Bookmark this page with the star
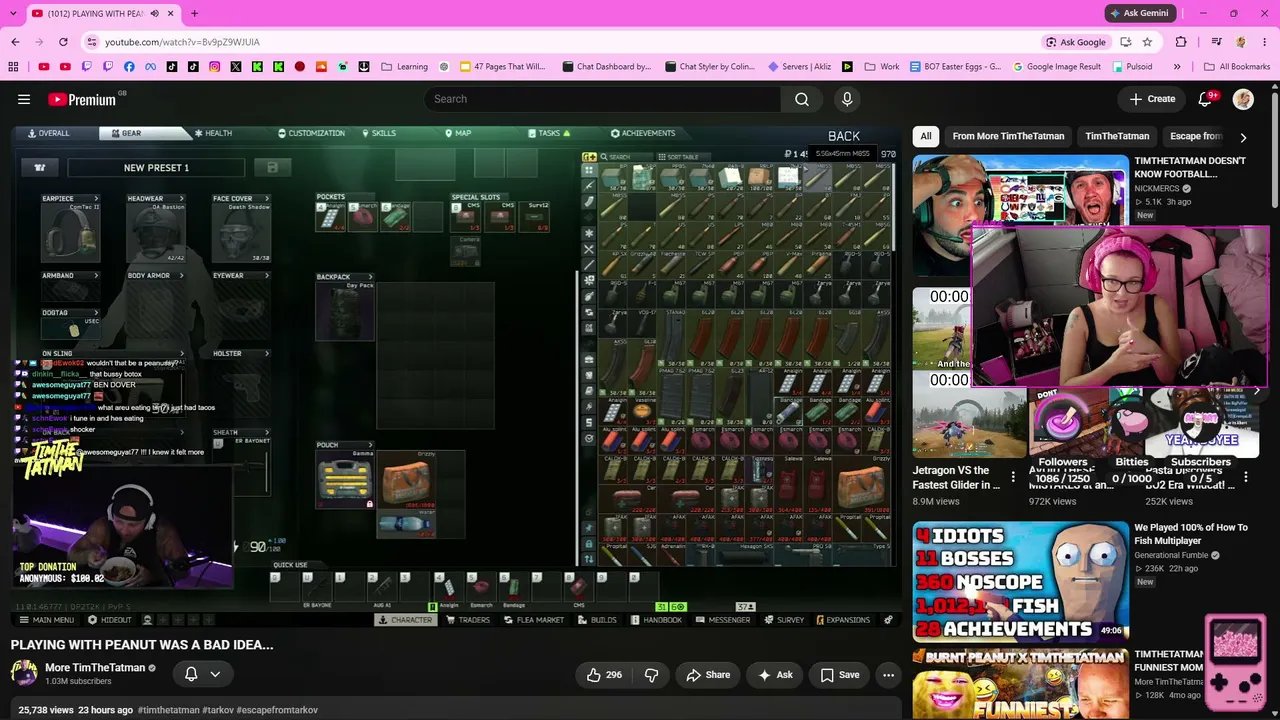Image resolution: width=1280 pixels, height=720 pixels. 1147,42
